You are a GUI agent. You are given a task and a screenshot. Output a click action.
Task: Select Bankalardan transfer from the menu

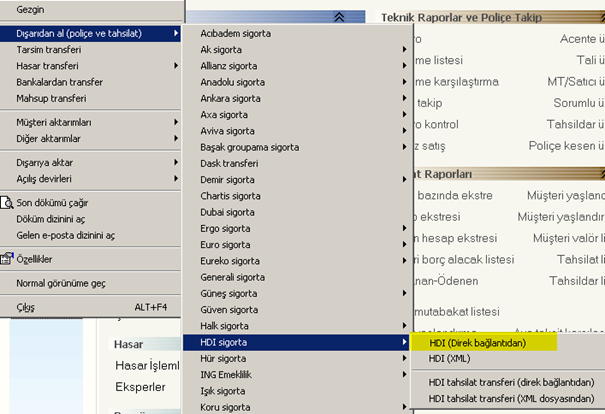click(x=59, y=82)
